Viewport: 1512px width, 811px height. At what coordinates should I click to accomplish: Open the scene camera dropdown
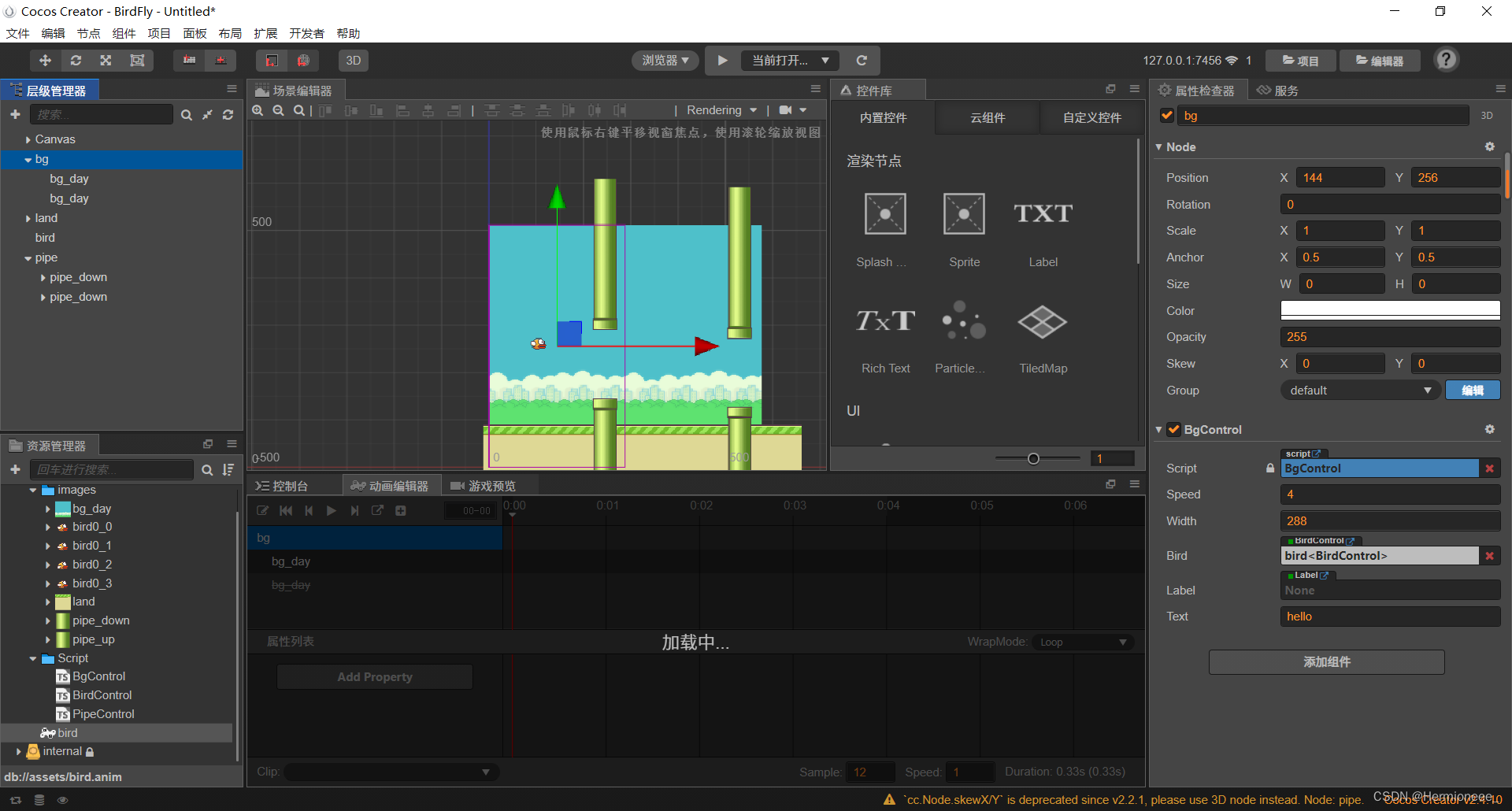click(x=793, y=110)
